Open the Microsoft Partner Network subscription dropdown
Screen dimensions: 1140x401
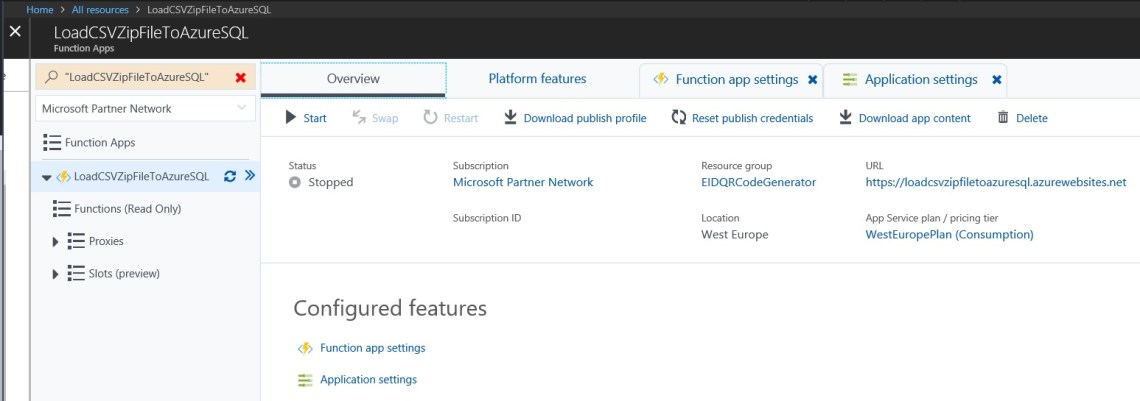pyautogui.click(x=145, y=108)
